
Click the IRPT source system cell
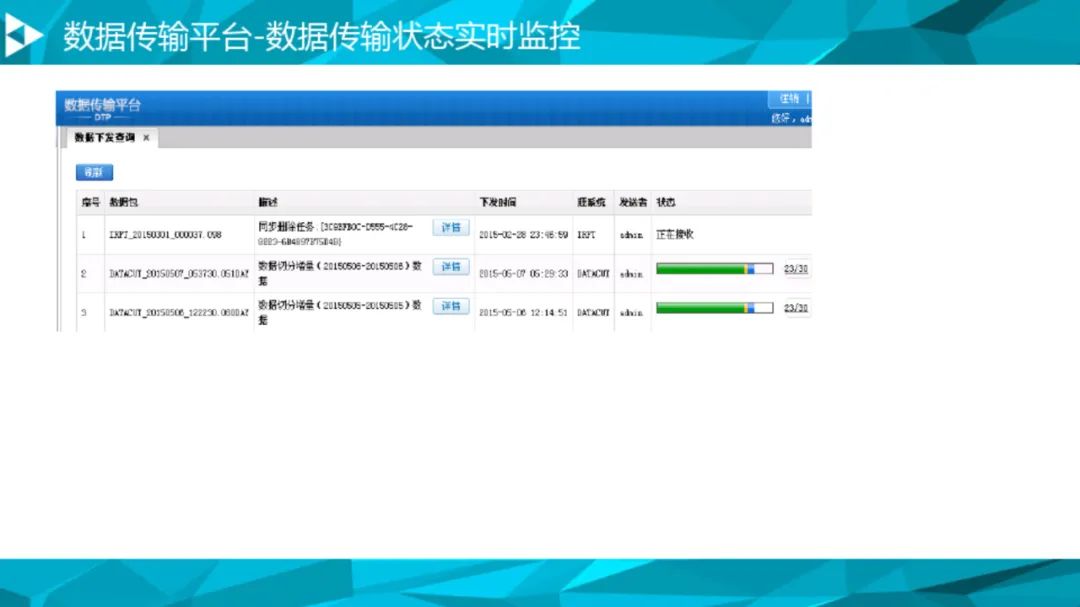[x=586, y=235]
